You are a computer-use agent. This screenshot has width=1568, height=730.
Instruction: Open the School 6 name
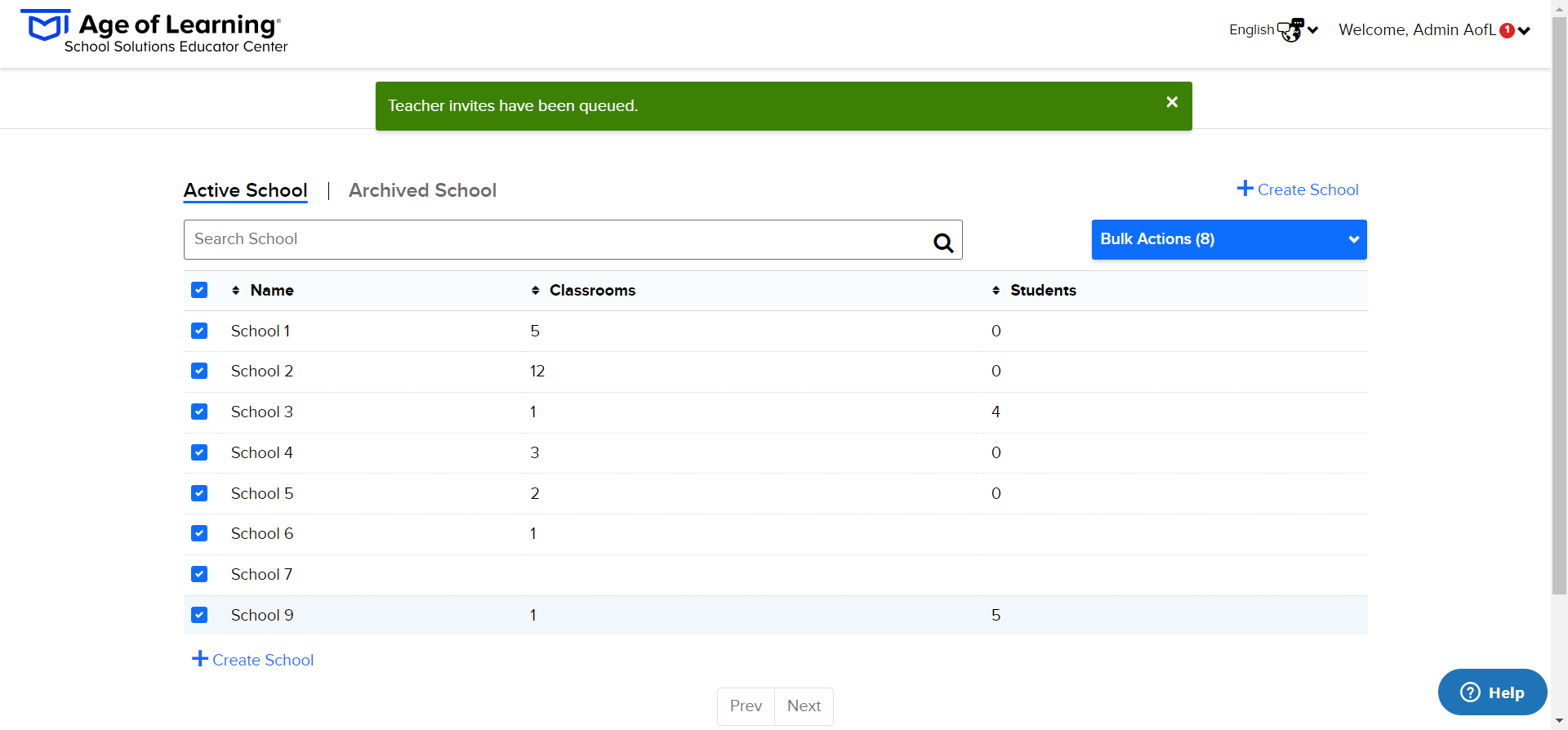click(x=262, y=533)
